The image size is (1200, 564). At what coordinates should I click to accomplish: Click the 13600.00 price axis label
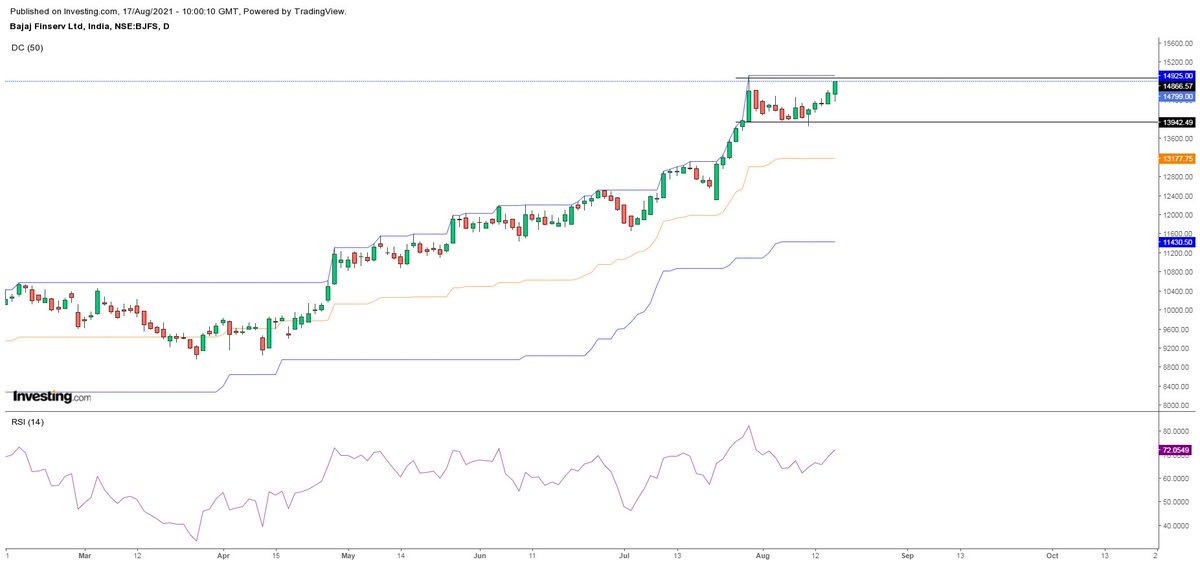(x=1177, y=139)
